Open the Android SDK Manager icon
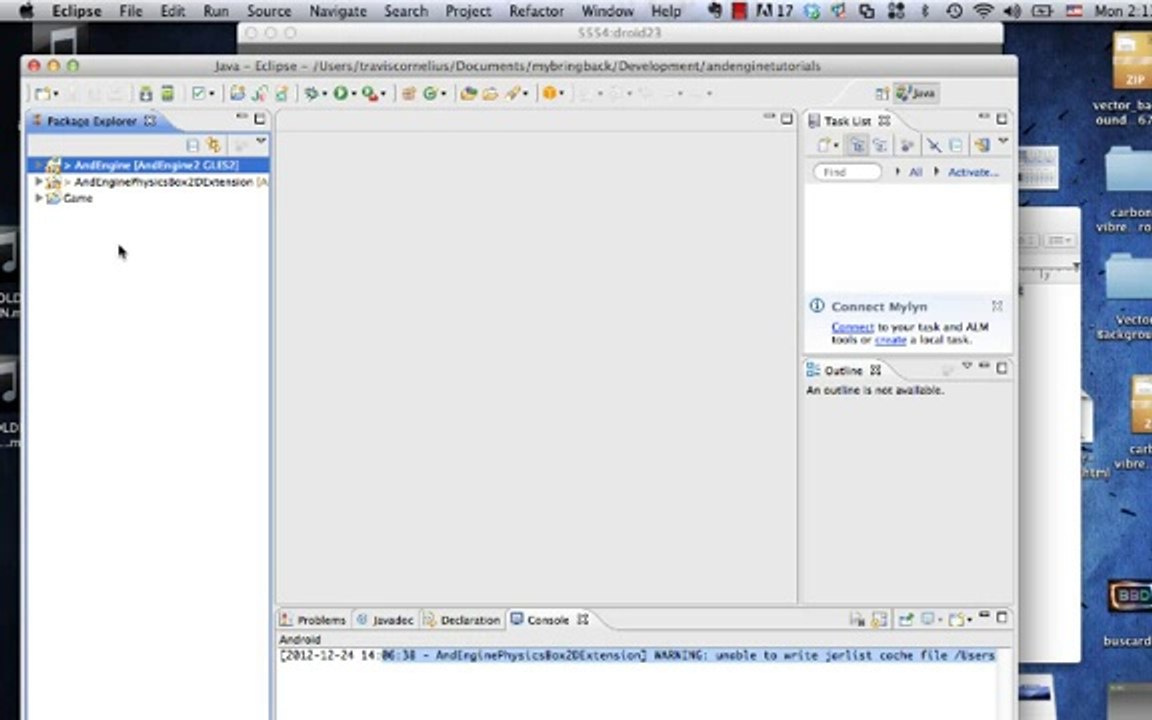This screenshot has width=1152, height=720. [x=145, y=93]
